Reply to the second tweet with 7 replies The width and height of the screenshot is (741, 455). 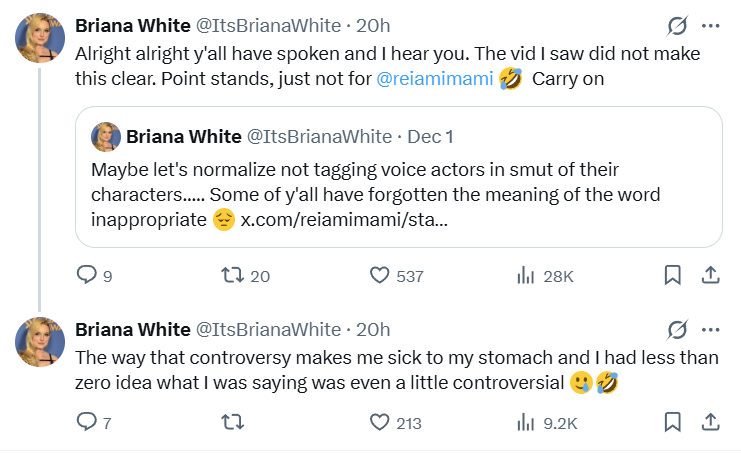[88, 423]
